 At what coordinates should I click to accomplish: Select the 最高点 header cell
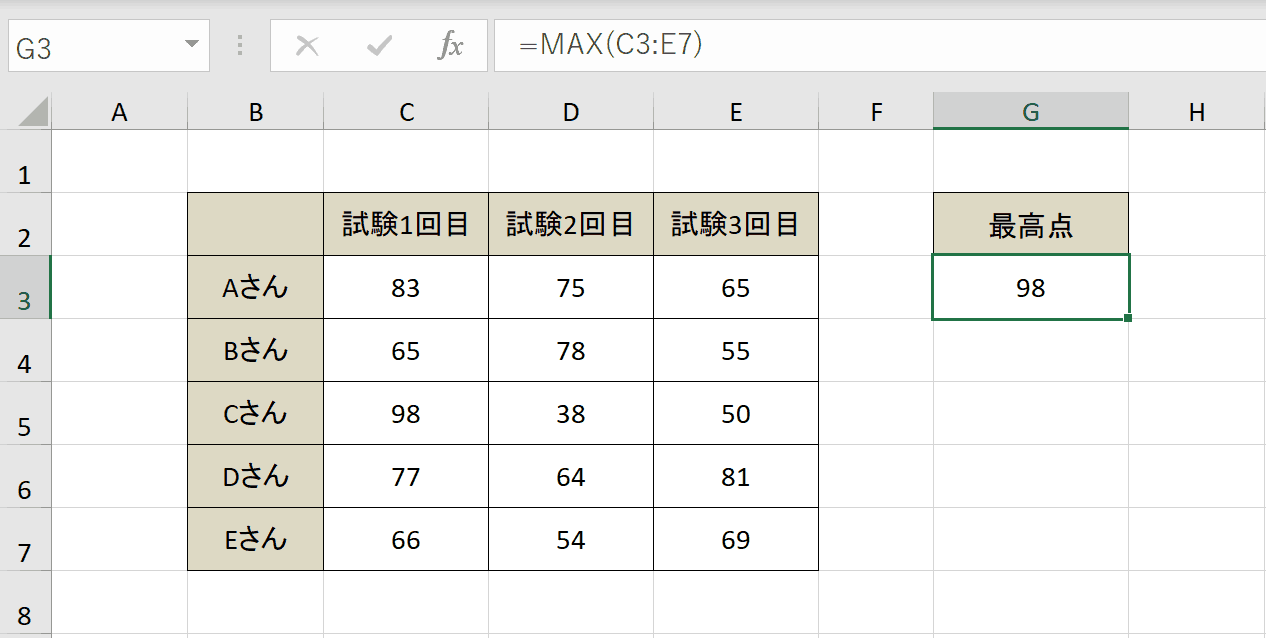click(x=1031, y=224)
